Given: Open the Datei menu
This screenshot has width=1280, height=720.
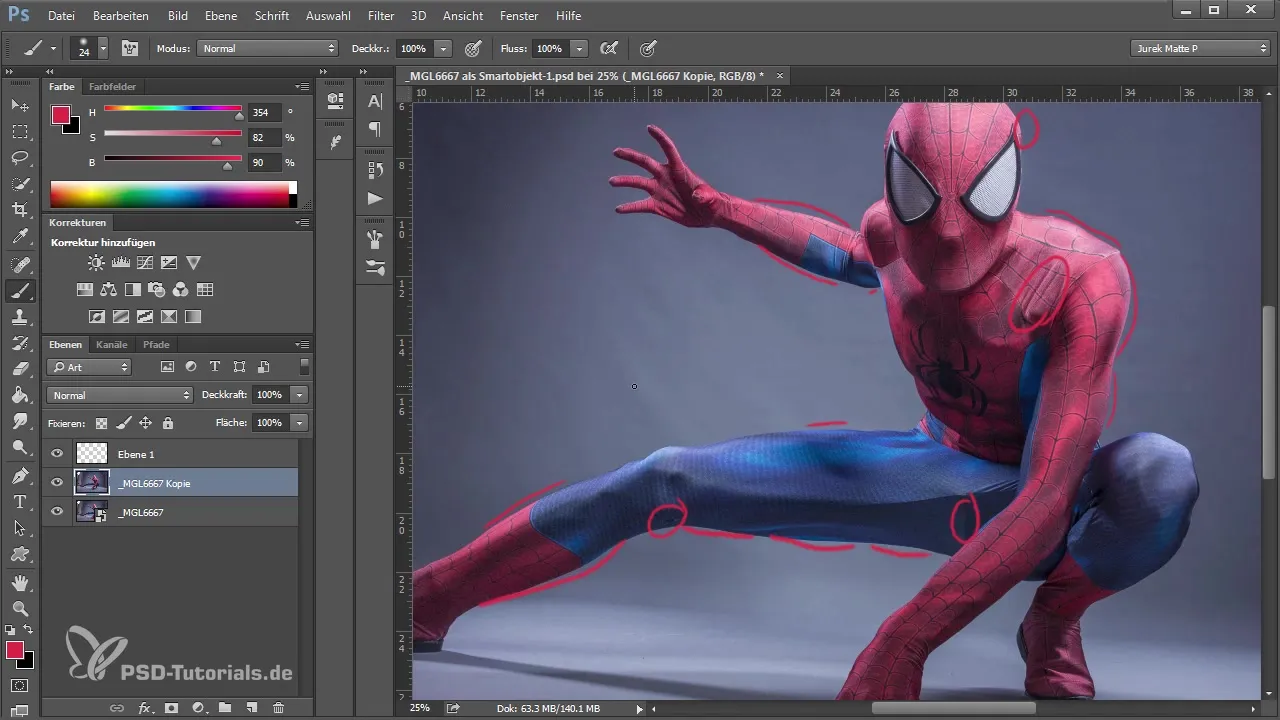Looking at the screenshot, I should [61, 16].
